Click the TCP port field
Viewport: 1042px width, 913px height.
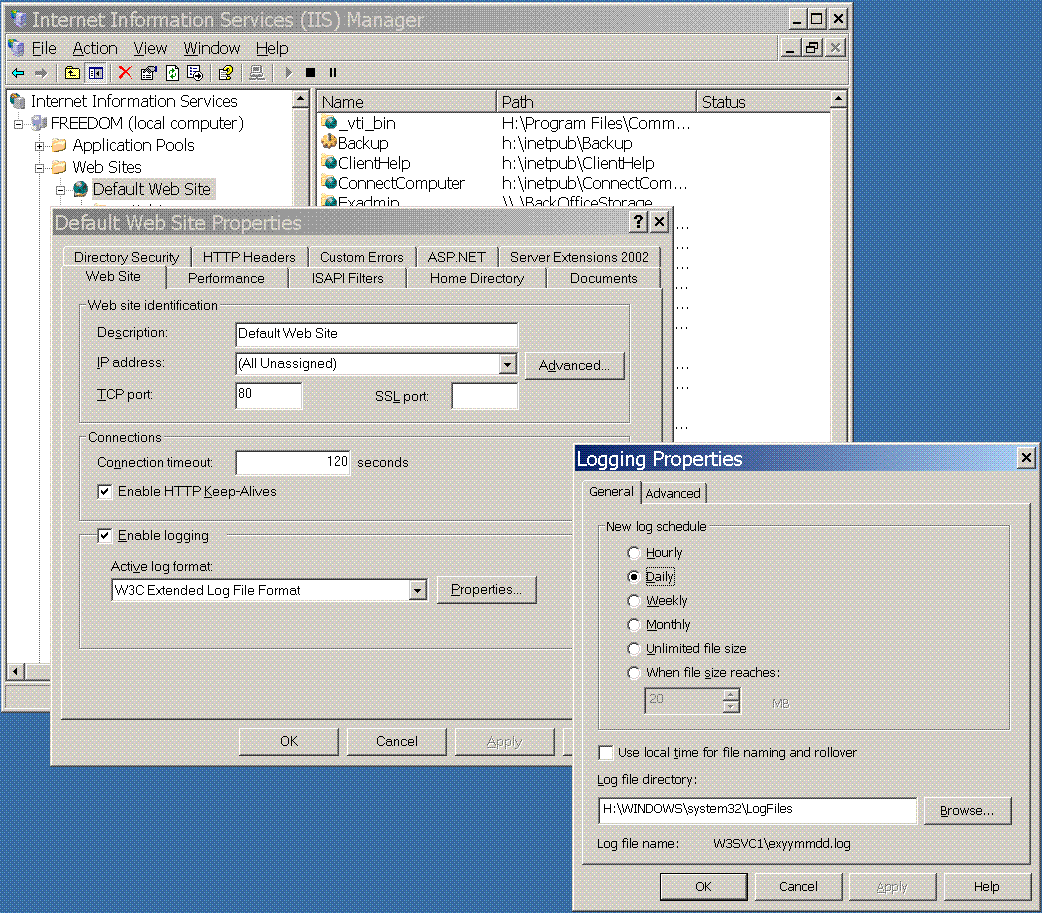(x=268, y=395)
